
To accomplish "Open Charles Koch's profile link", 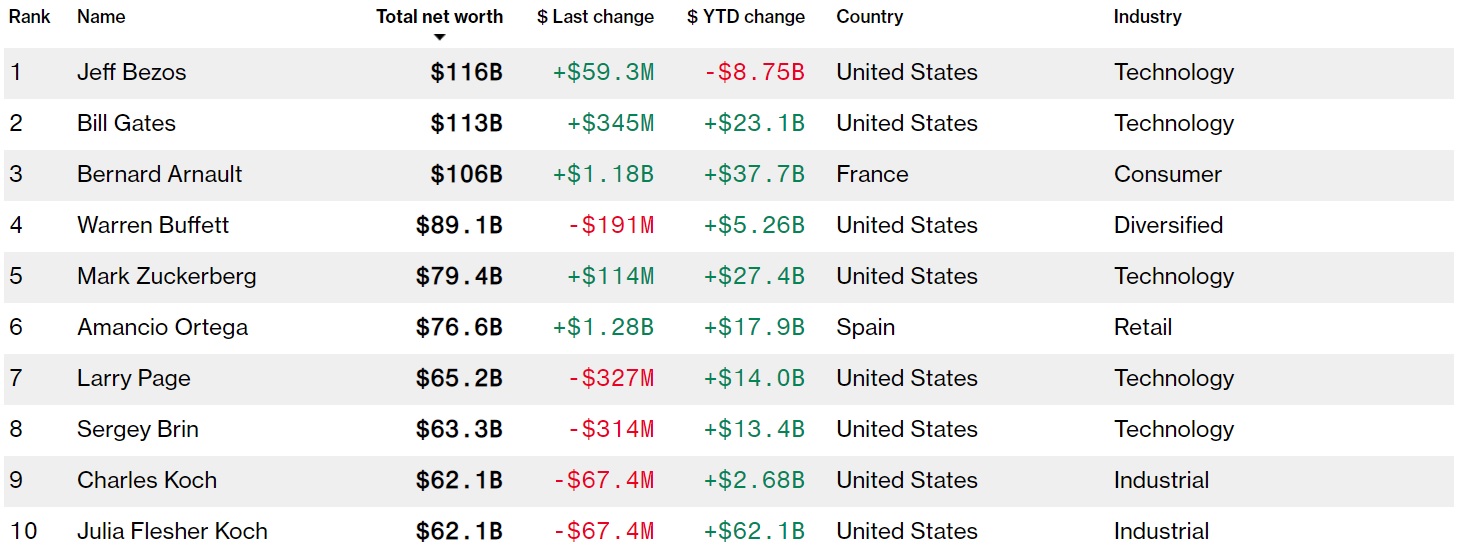I will click(146, 481).
